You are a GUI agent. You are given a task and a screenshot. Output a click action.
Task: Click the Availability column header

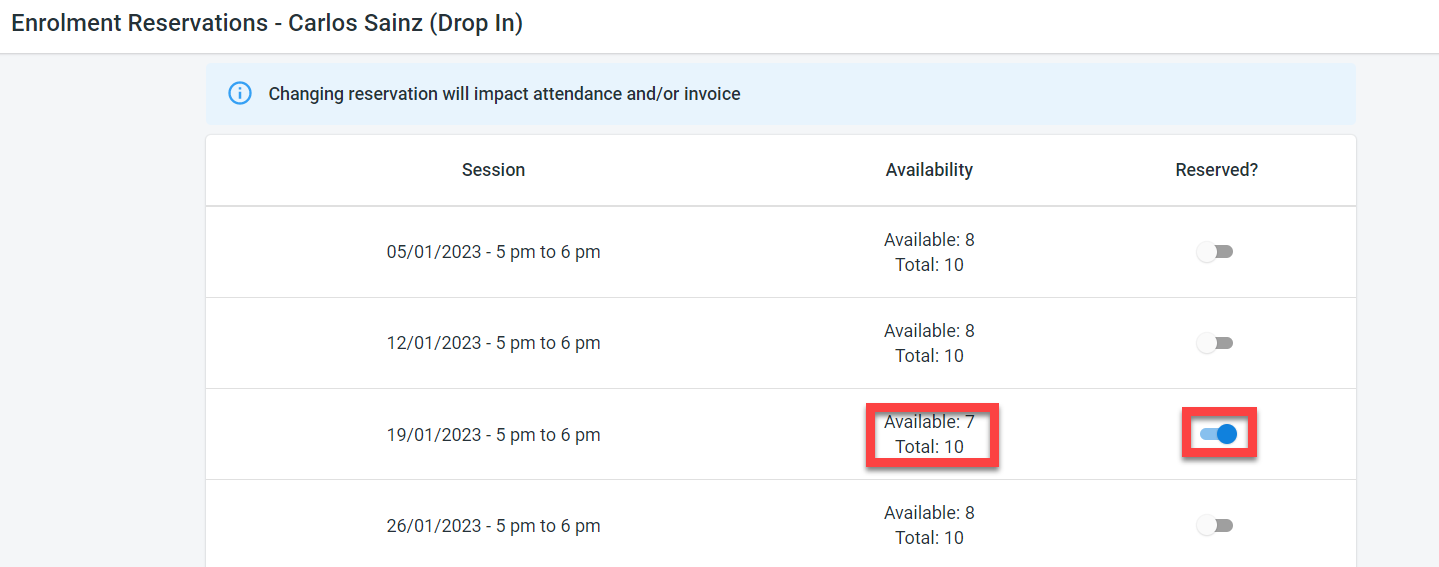click(x=929, y=170)
